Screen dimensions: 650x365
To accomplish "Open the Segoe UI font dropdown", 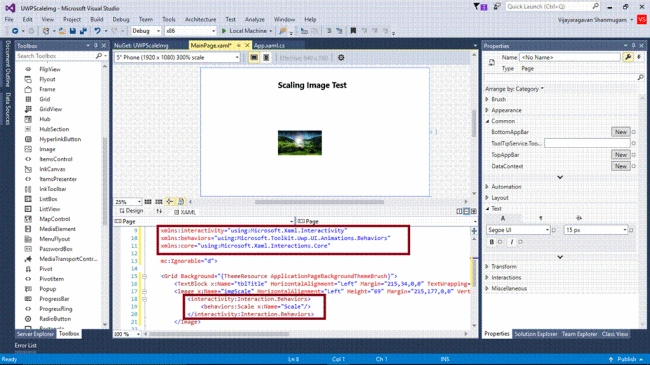I will coord(518,230).
